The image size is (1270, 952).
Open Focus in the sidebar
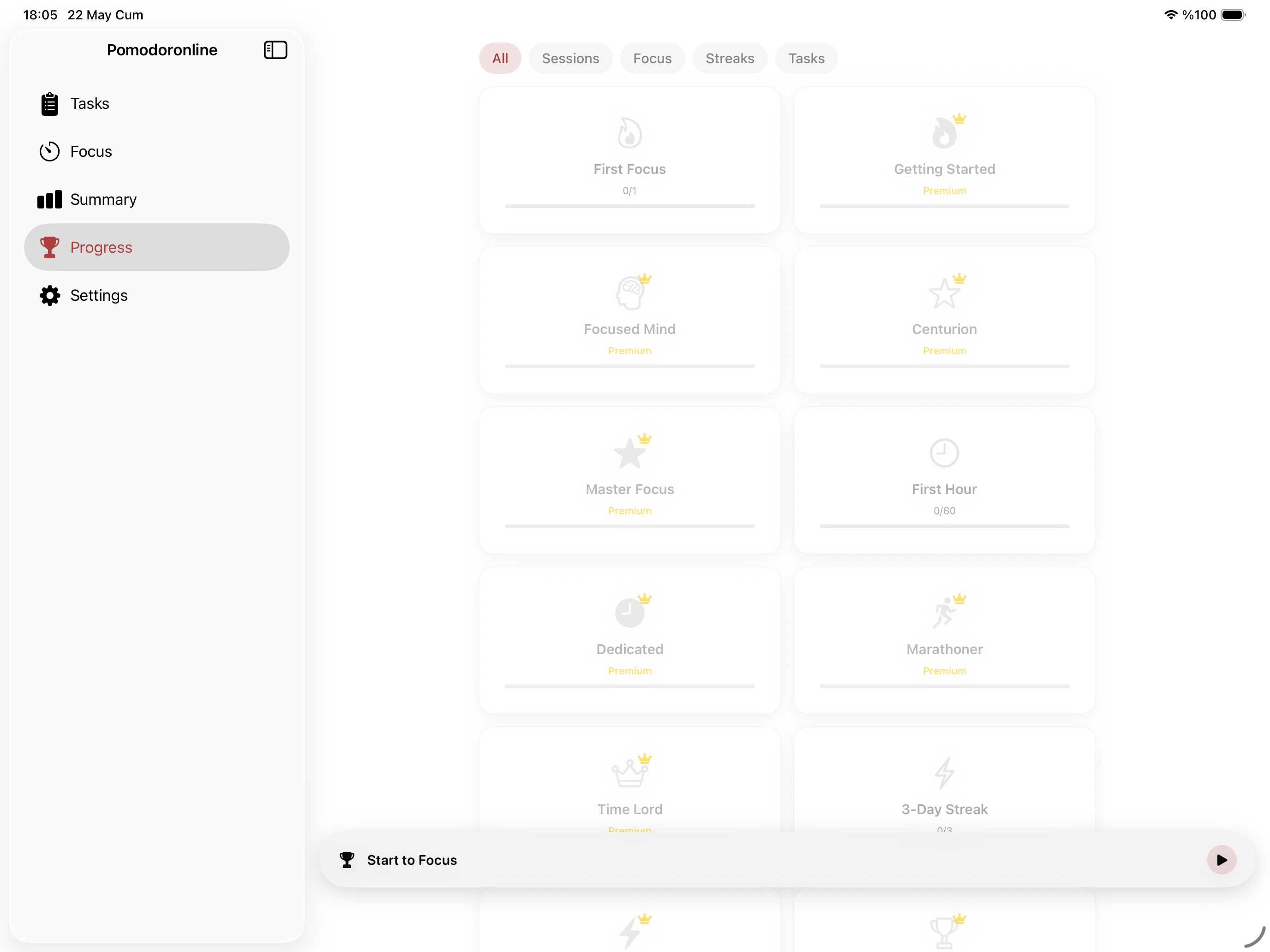157,151
